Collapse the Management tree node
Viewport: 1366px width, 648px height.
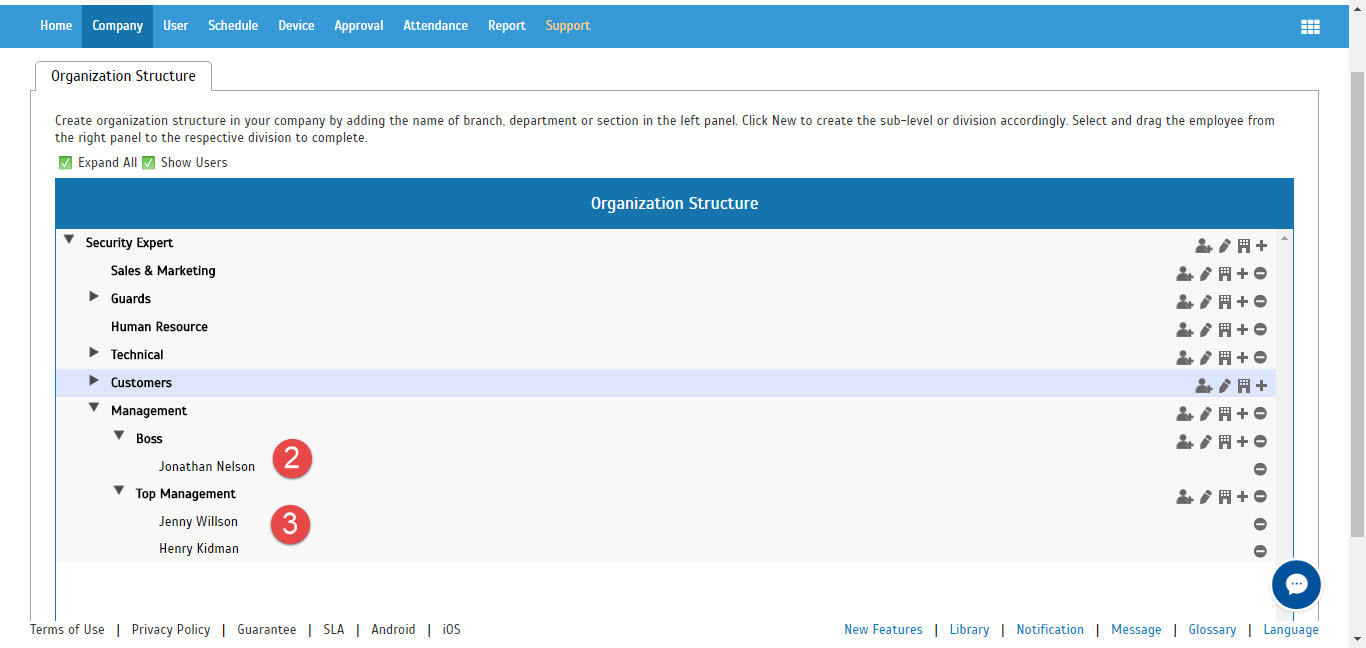tap(93, 407)
